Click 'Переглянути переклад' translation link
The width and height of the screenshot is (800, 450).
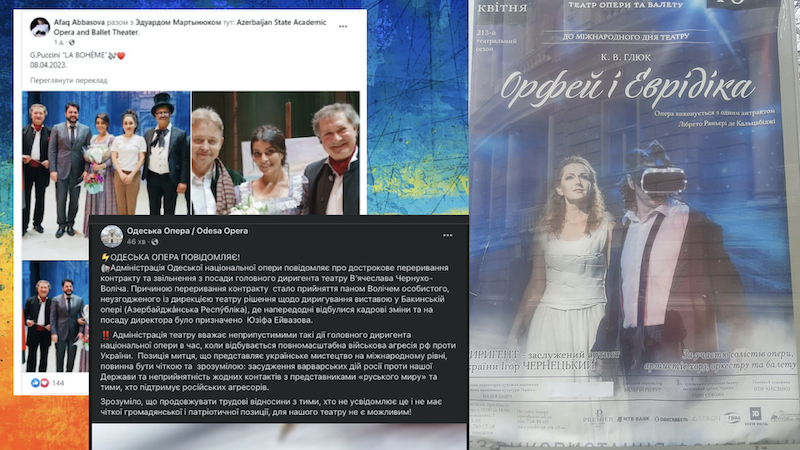(68, 80)
